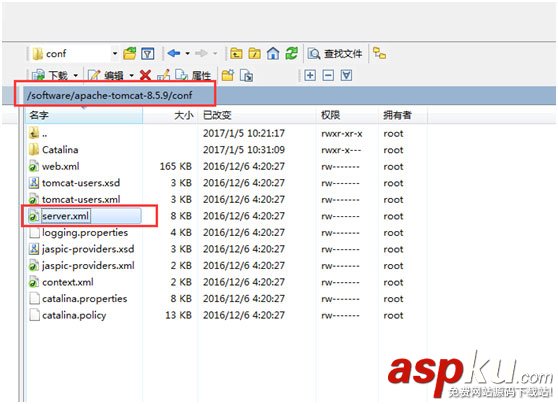Click the tomcat-users.xsd file icon
This screenshot has width=558, height=404.
coord(33,183)
